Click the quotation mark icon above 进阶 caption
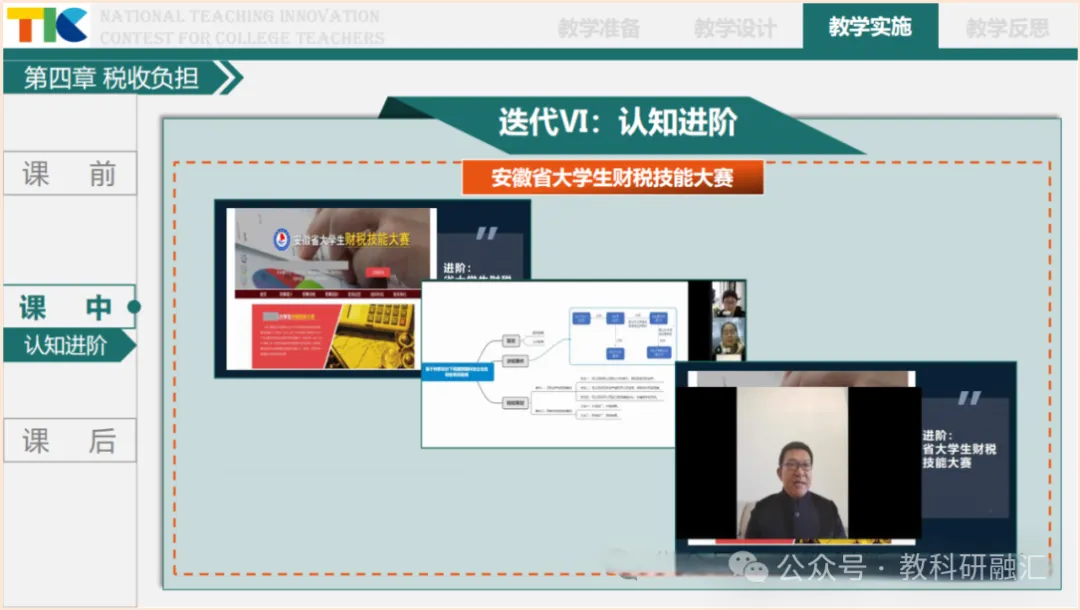The image size is (1080, 610). click(969, 397)
